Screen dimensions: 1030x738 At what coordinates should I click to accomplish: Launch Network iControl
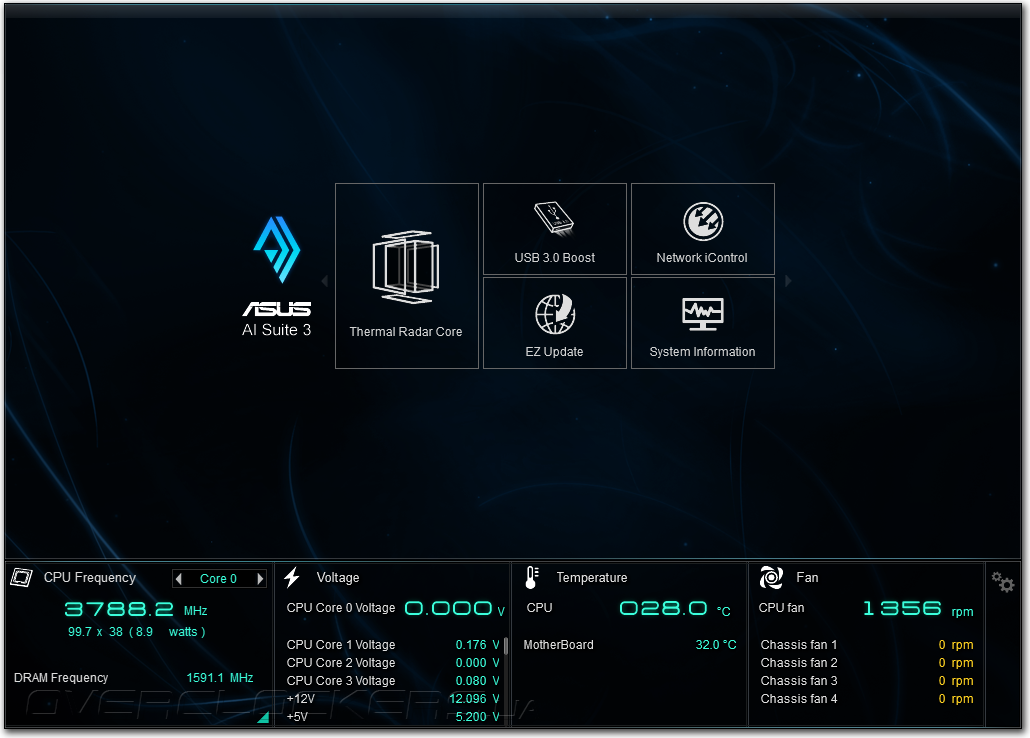click(703, 229)
